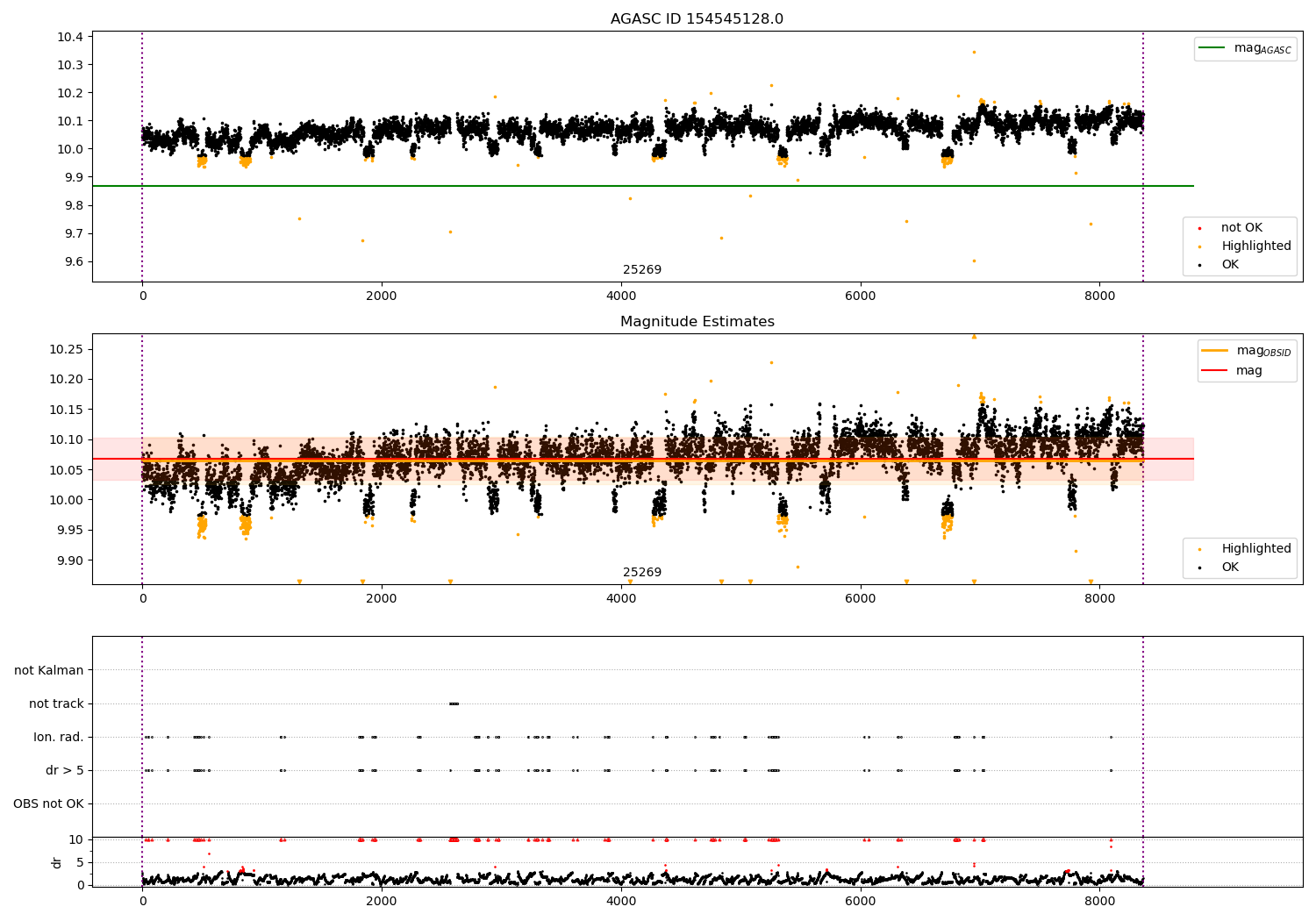Click the 9.95 tick on the Magnitude Estimates plot

pyautogui.click(x=70, y=531)
